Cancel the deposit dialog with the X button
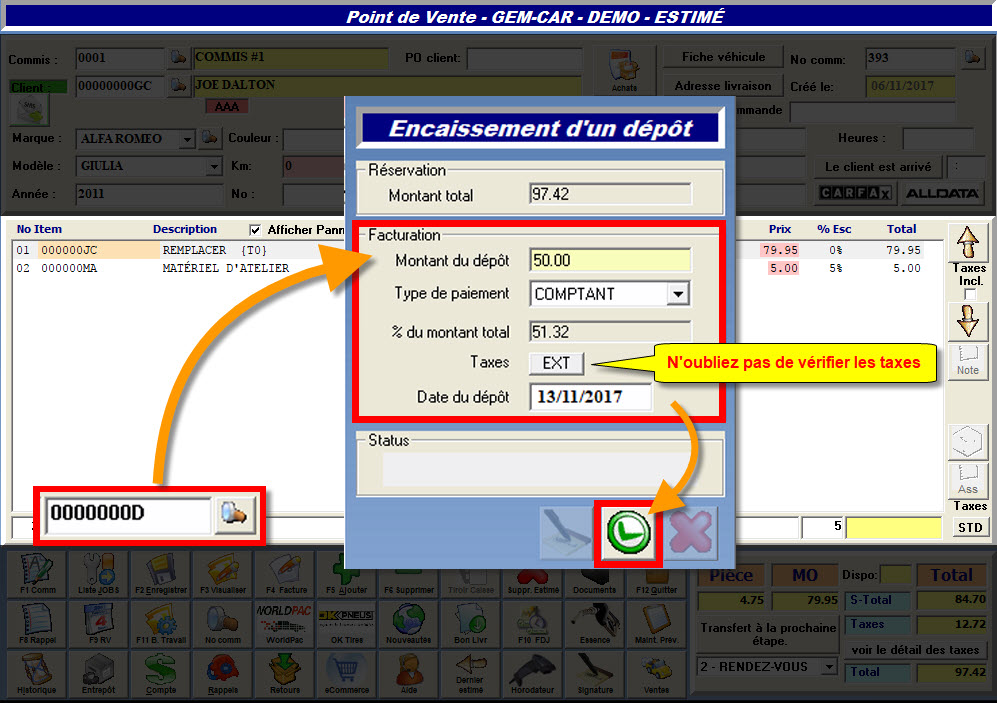 point(691,533)
